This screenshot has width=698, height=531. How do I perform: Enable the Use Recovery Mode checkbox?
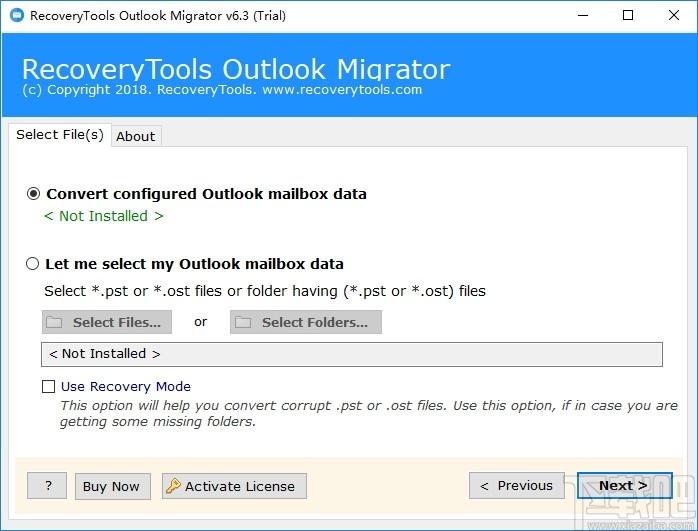coord(48,386)
